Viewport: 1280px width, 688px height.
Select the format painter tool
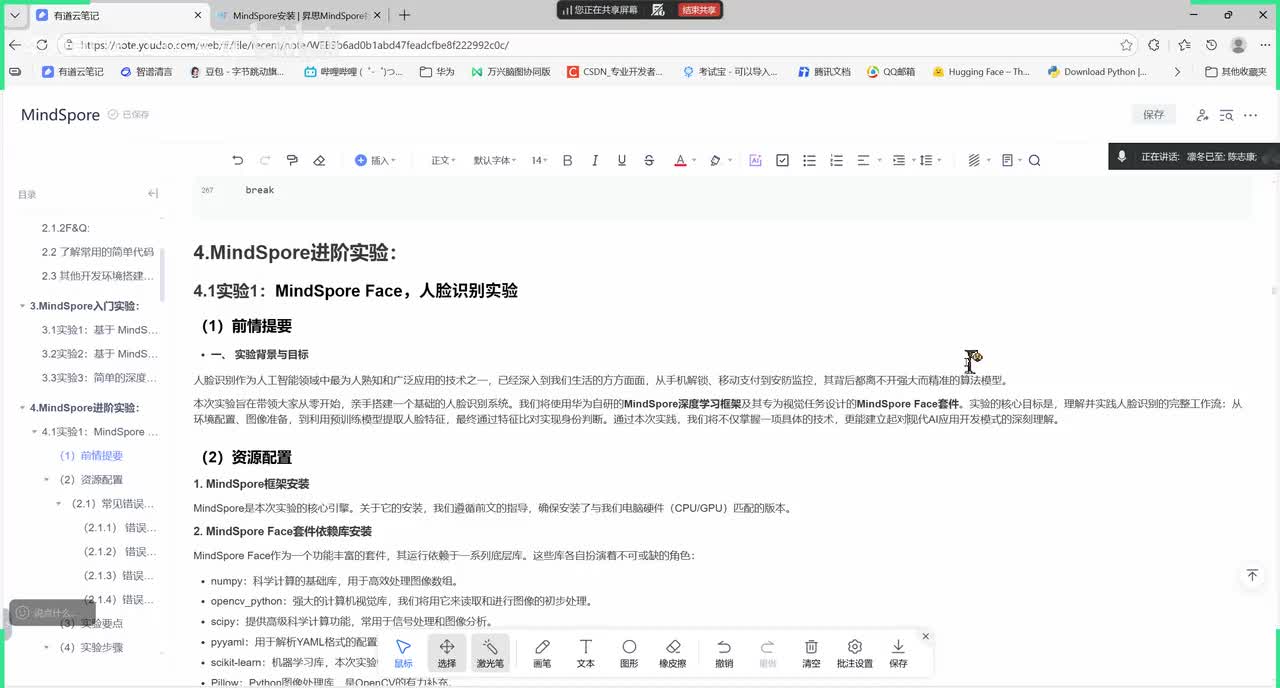pyautogui.click(x=292, y=160)
